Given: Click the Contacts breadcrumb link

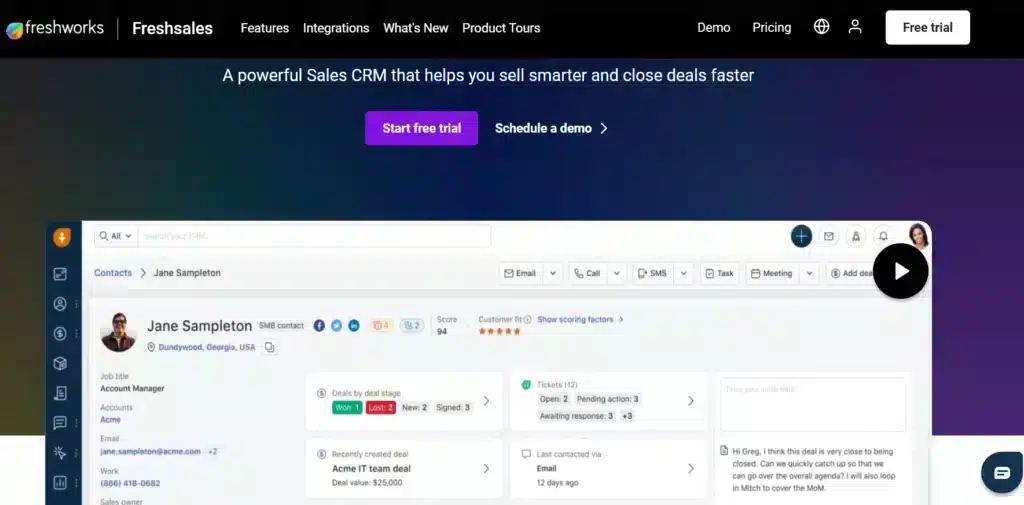Looking at the screenshot, I should coord(113,272).
